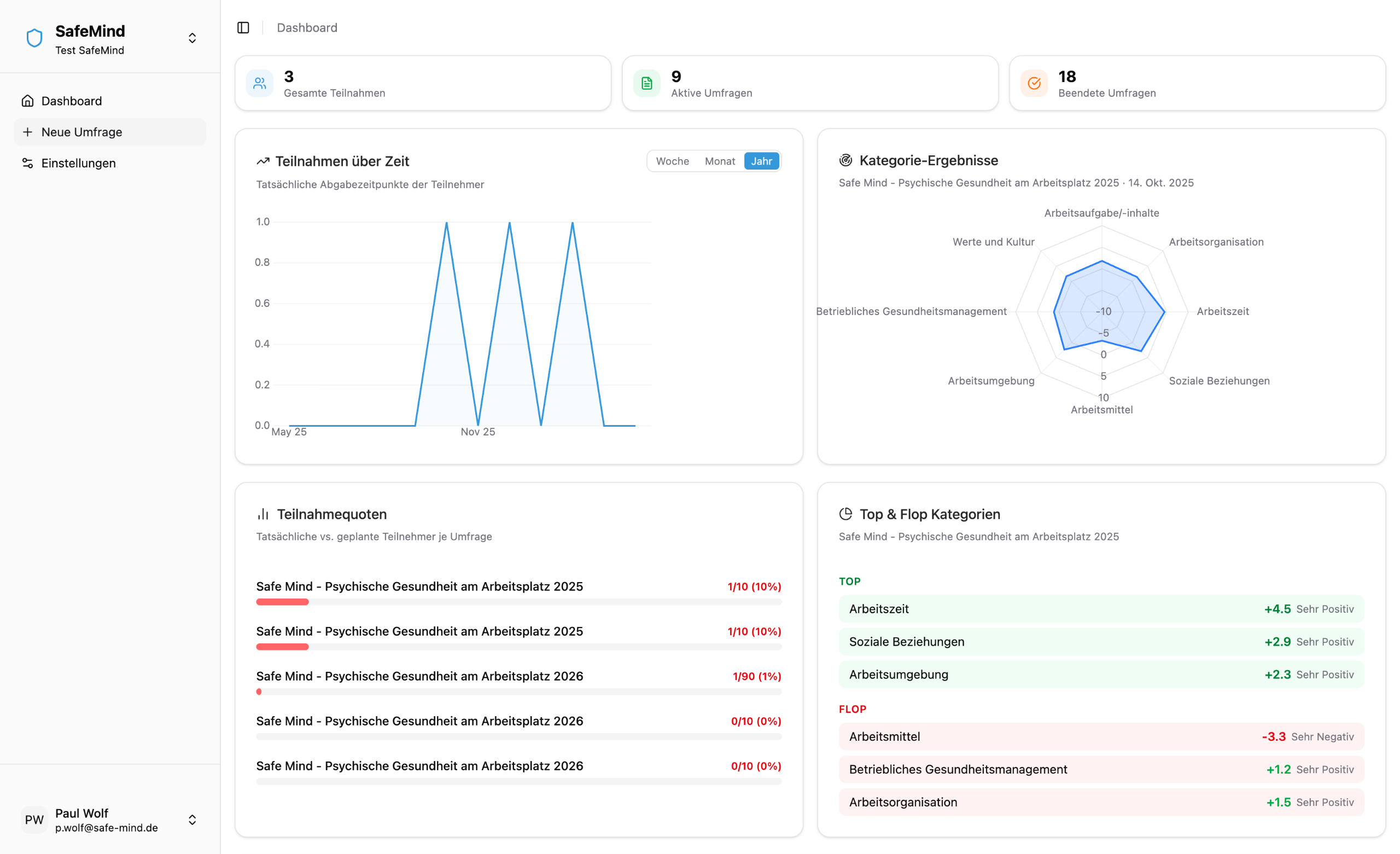Click the Kategorie-Ergebnisse radar icon
Image resolution: width=1400 pixels, height=854 pixels.
point(845,160)
